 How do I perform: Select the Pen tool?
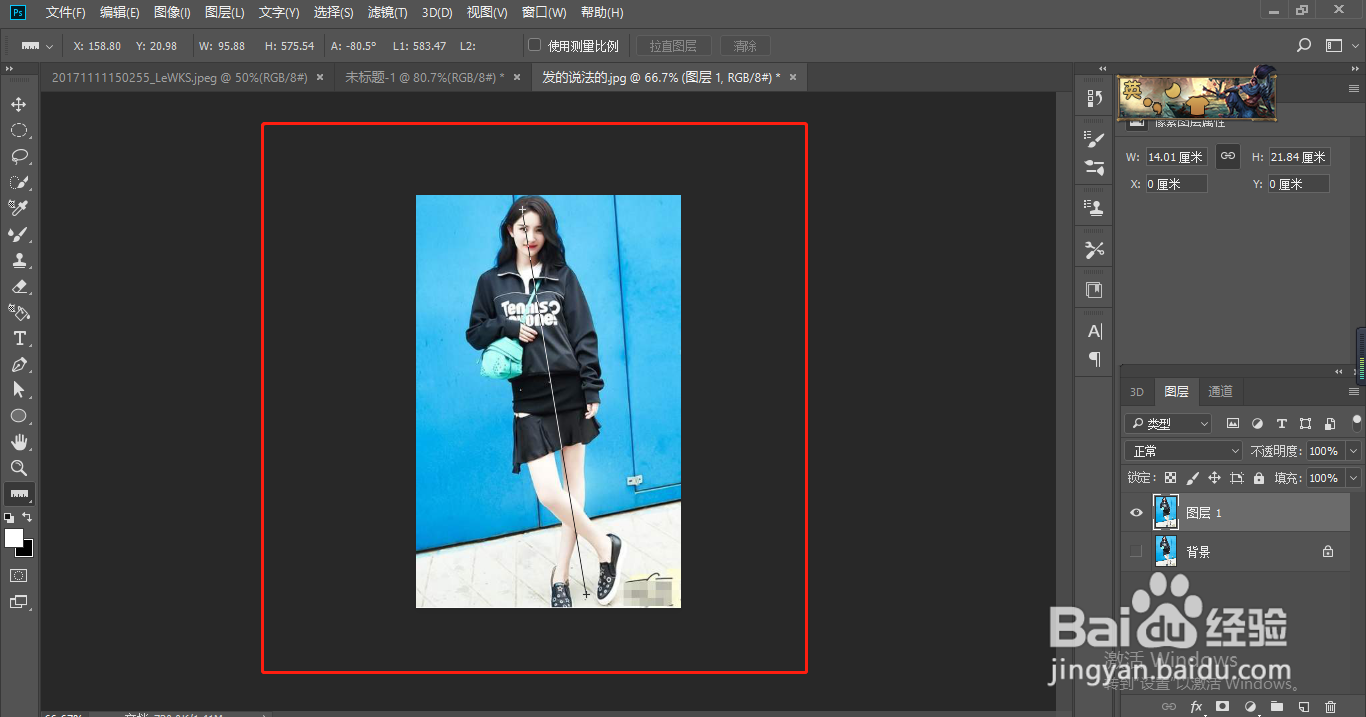click(x=19, y=364)
